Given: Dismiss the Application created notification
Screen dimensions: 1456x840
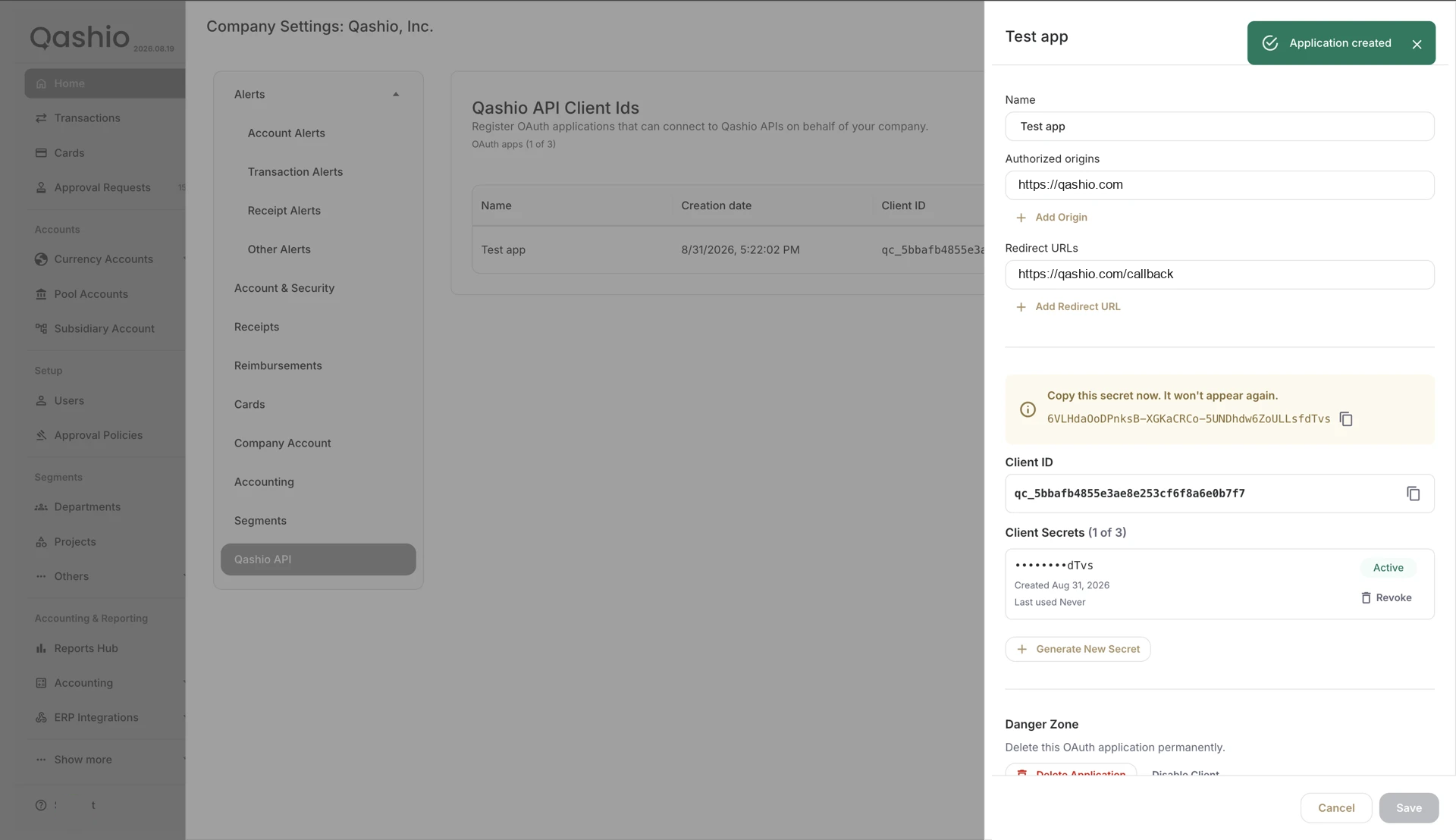Looking at the screenshot, I should click(1417, 44).
